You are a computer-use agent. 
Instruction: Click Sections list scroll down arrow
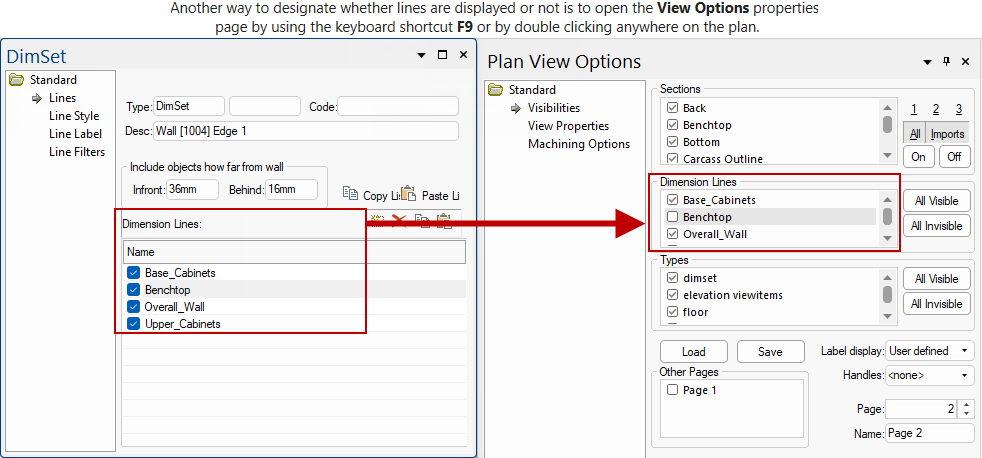coord(887,155)
